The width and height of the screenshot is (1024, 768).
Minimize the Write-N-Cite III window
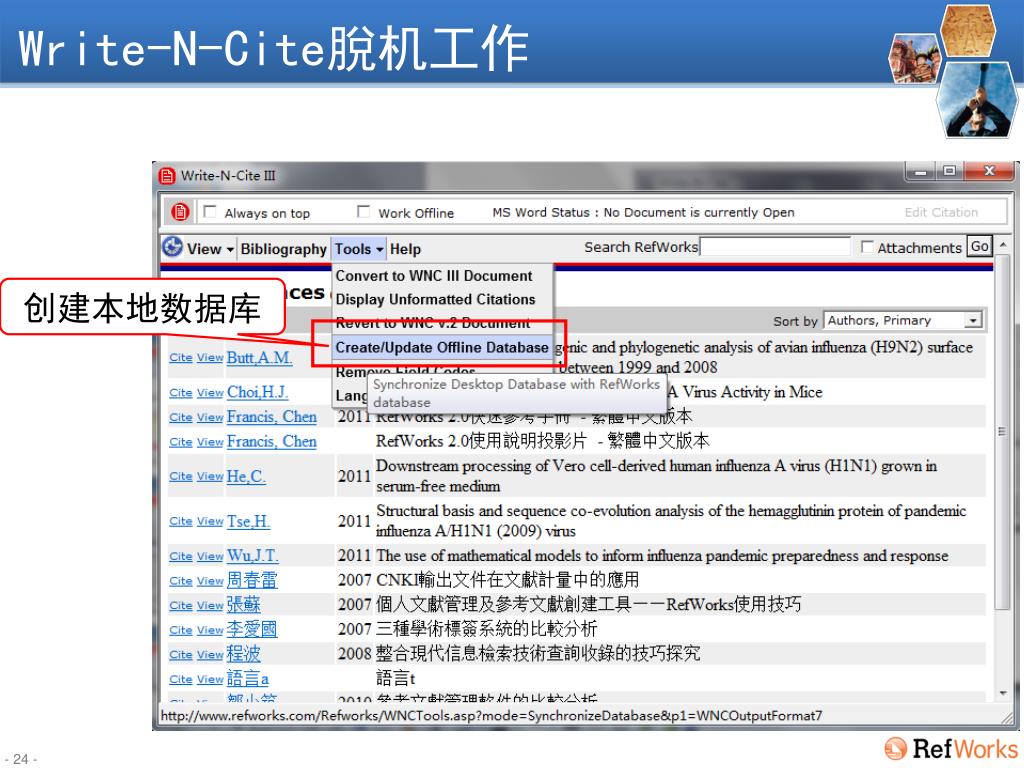[921, 172]
